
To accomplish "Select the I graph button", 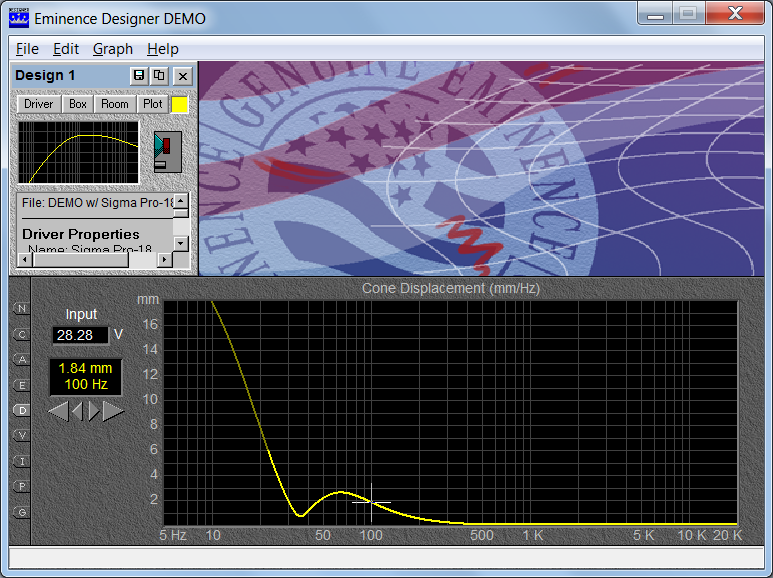I will coord(22,461).
